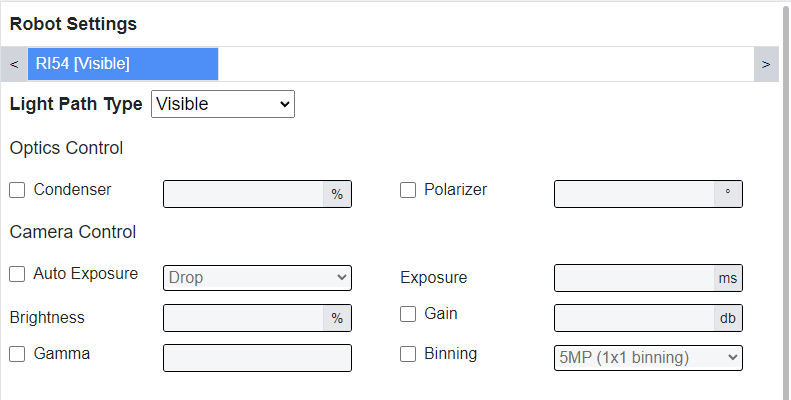This screenshot has width=791, height=400.
Task: Click the empty tab strip area
Action: point(485,64)
